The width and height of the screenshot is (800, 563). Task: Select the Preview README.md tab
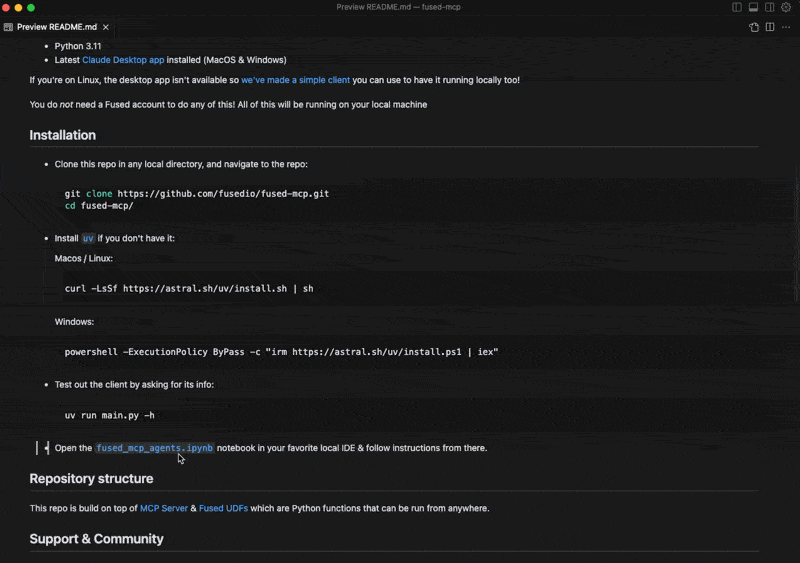(x=57, y=27)
